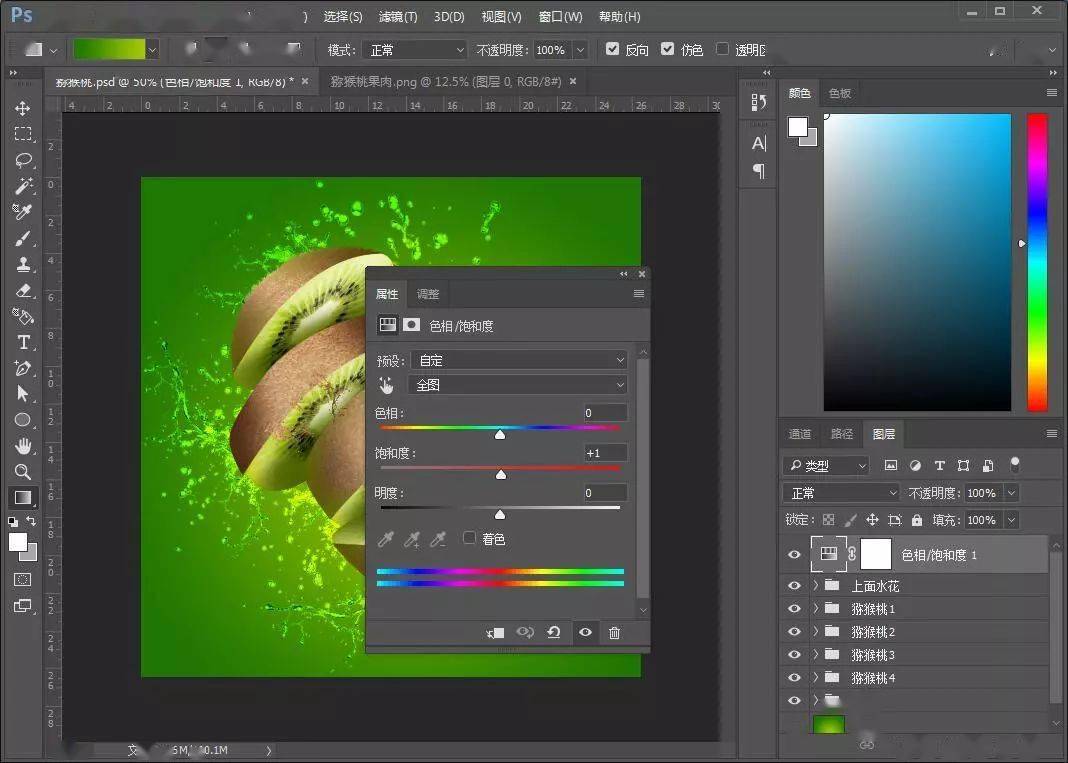The width and height of the screenshot is (1068, 763).
Task: Open the layer blend mode 正常 dropdown
Action: 842,493
